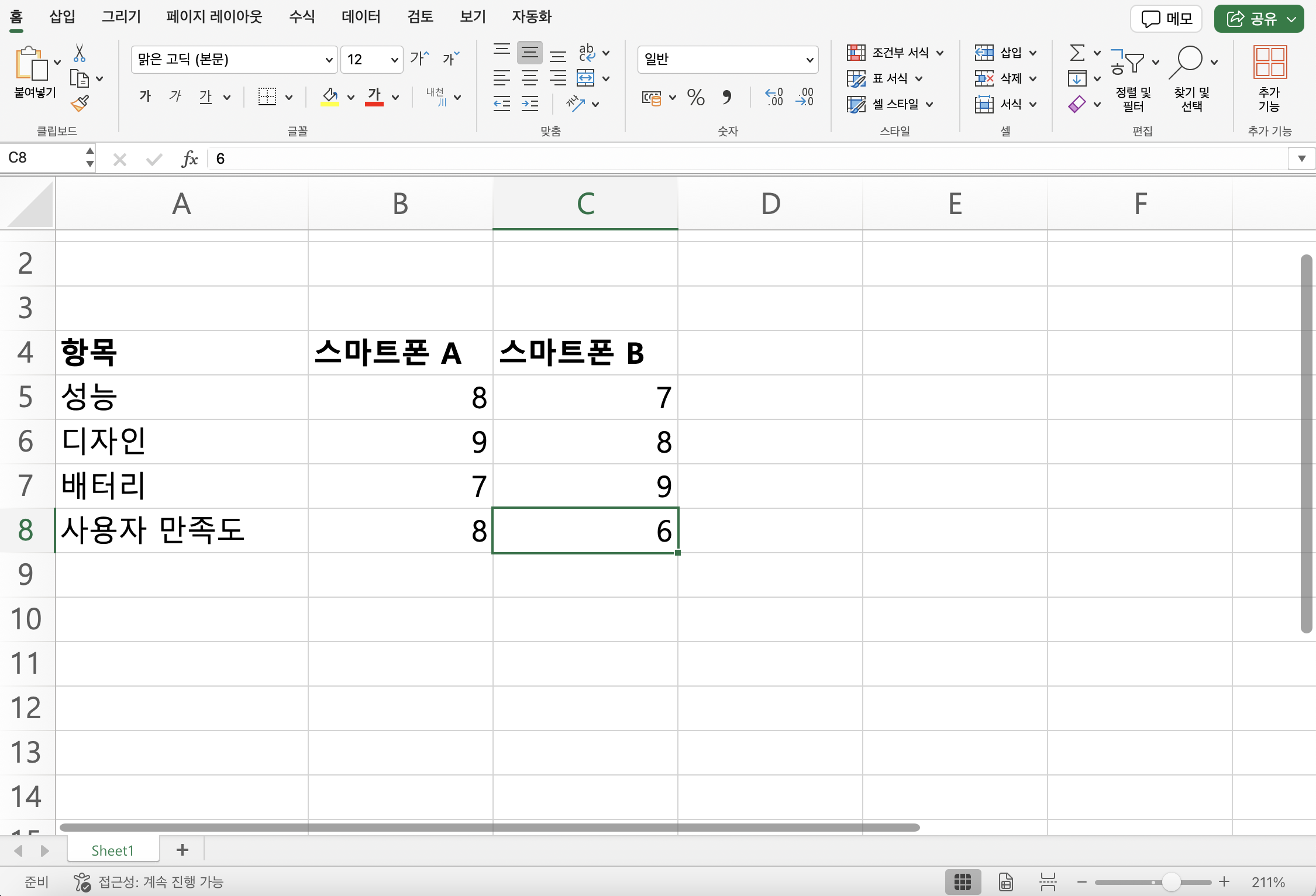
Task: Open the font size 12 dropdown
Action: pos(395,60)
